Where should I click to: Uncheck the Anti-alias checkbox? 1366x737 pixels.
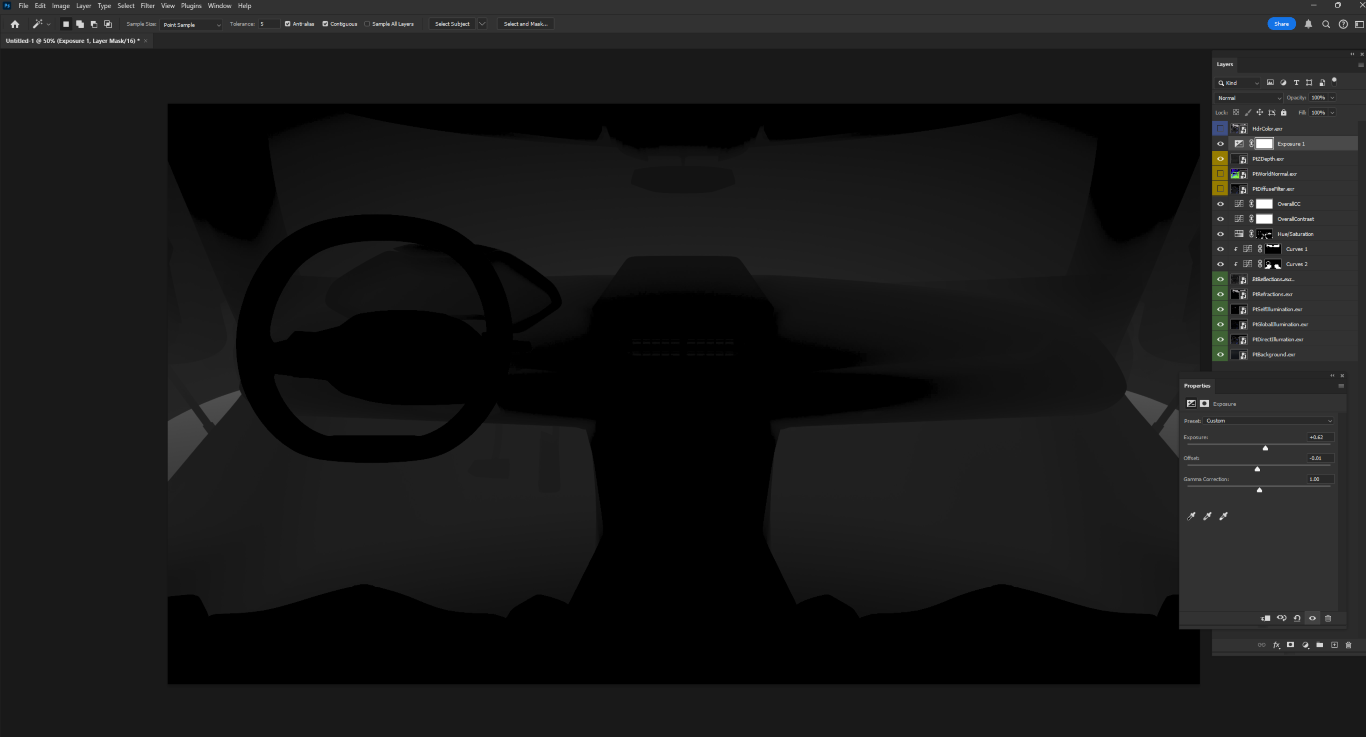pyautogui.click(x=288, y=24)
